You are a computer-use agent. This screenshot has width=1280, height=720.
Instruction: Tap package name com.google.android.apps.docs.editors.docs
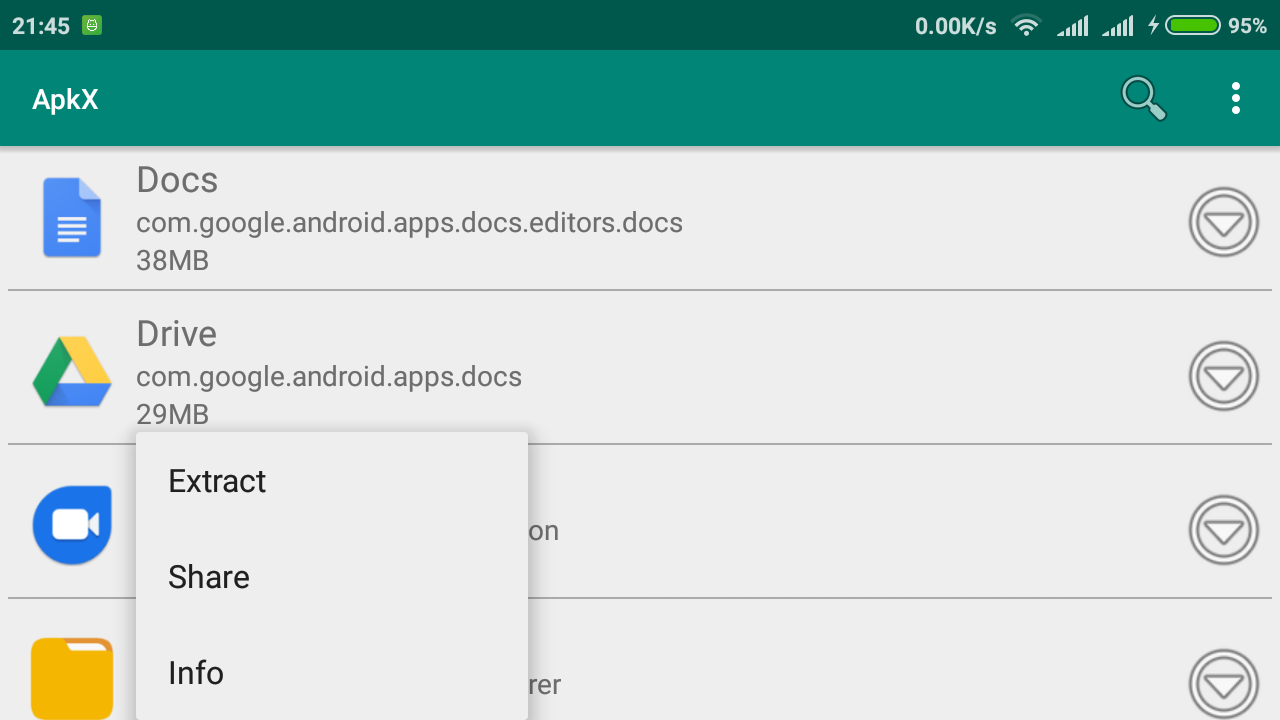[x=410, y=222]
